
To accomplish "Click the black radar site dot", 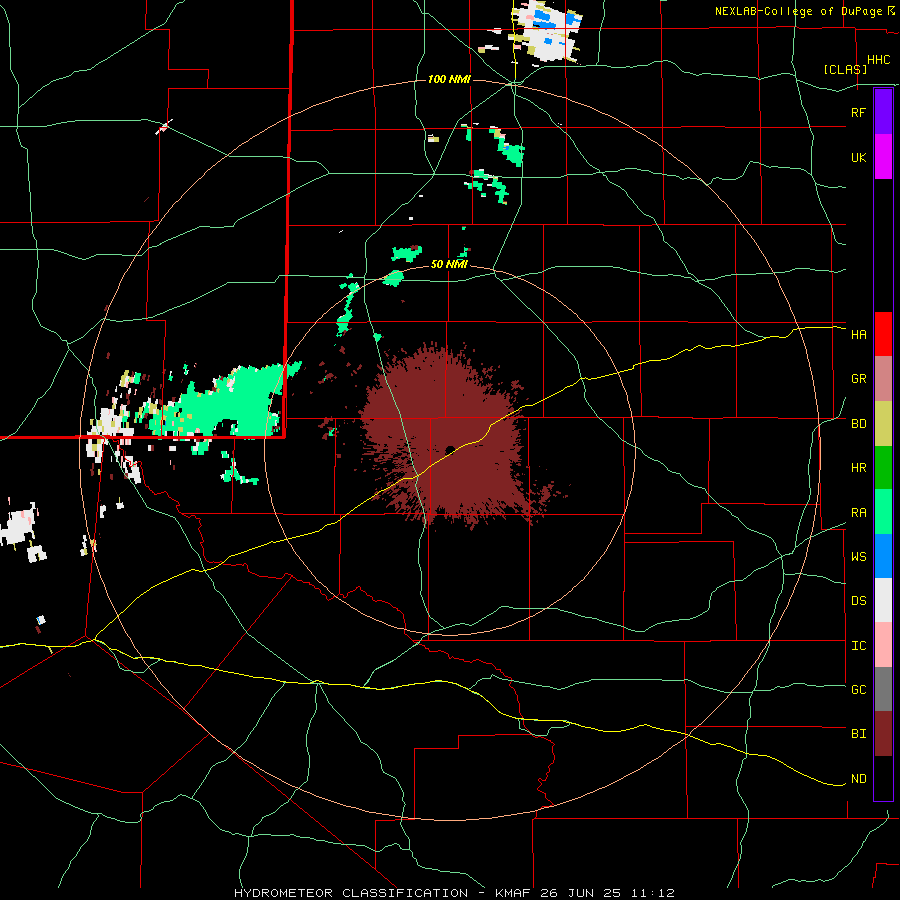I will [450, 449].
